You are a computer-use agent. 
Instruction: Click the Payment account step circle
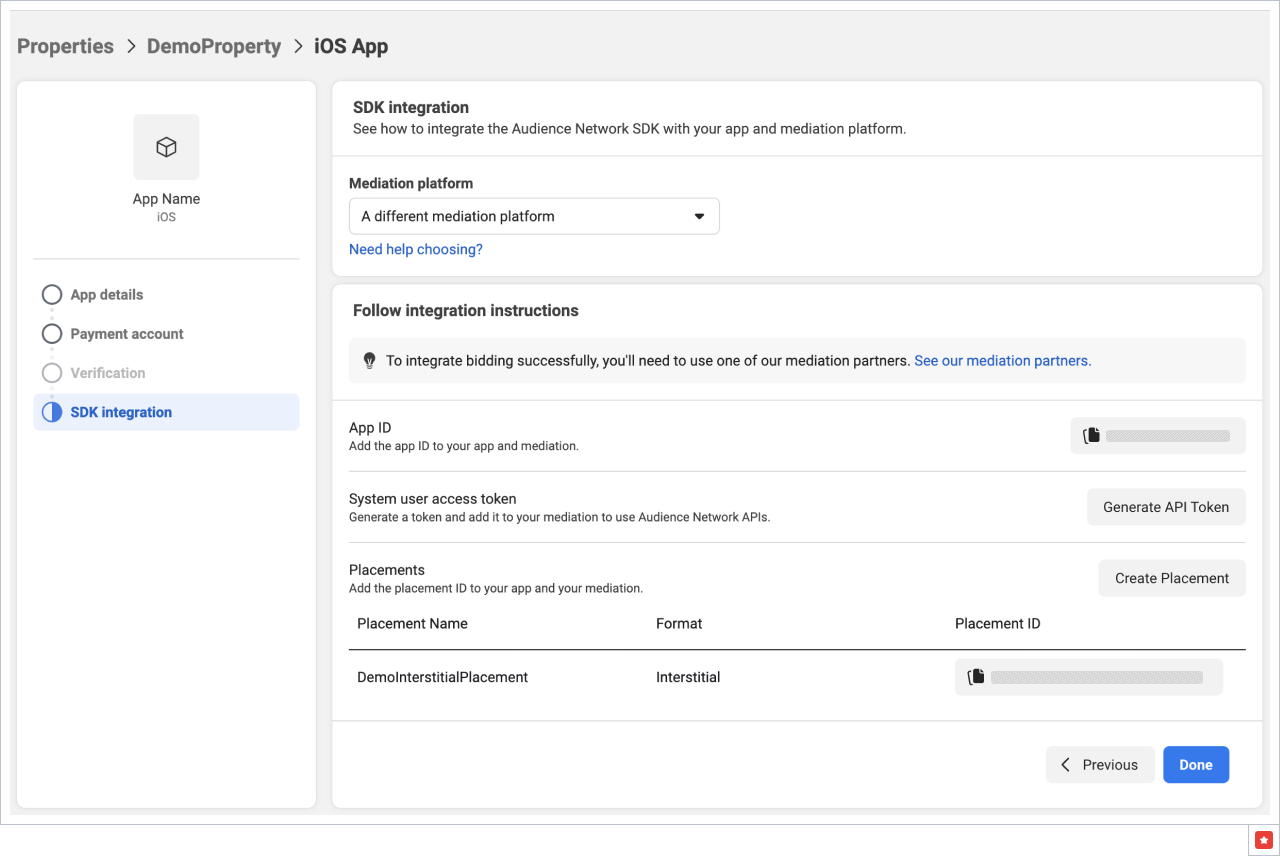pos(52,334)
